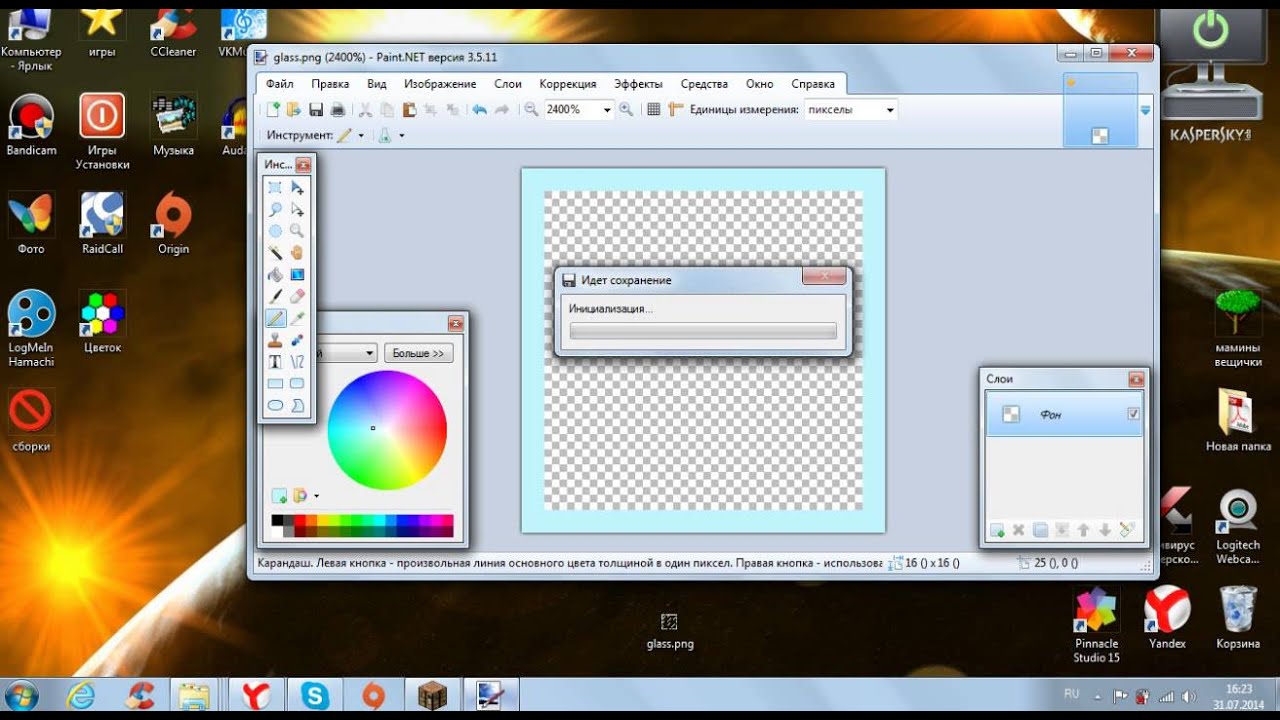The height and width of the screenshot is (720, 1280).
Task: Pick a hue on the color wheel
Action: click(x=387, y=430)
